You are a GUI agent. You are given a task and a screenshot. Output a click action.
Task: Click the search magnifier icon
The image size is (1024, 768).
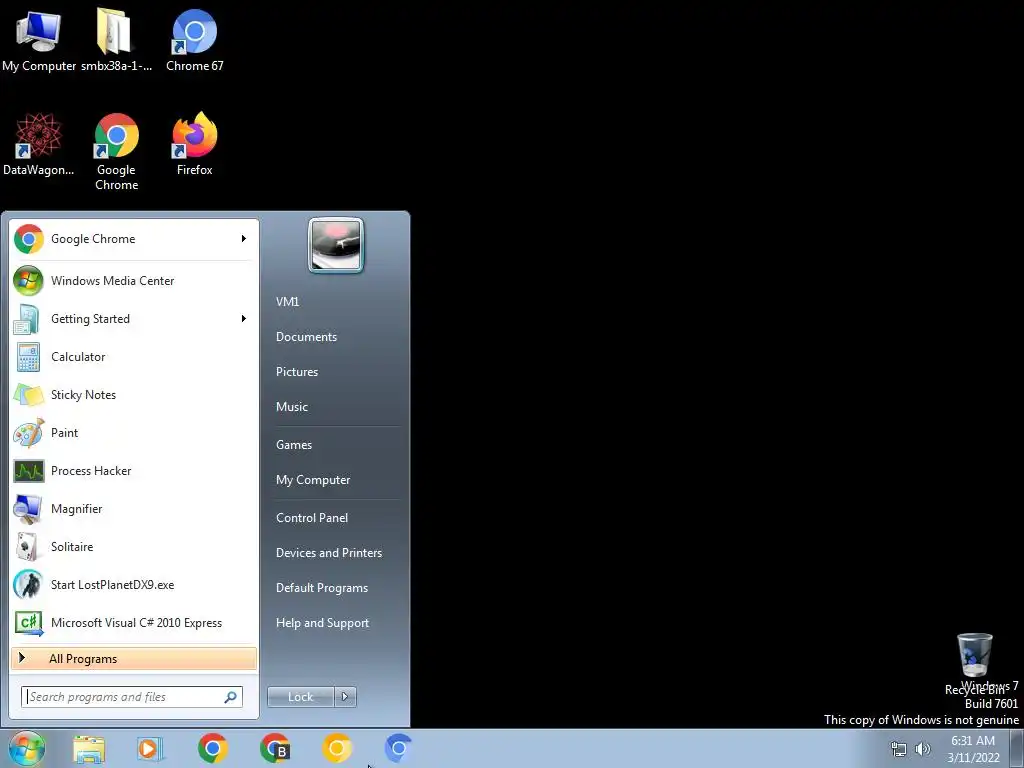pos(231,697)
